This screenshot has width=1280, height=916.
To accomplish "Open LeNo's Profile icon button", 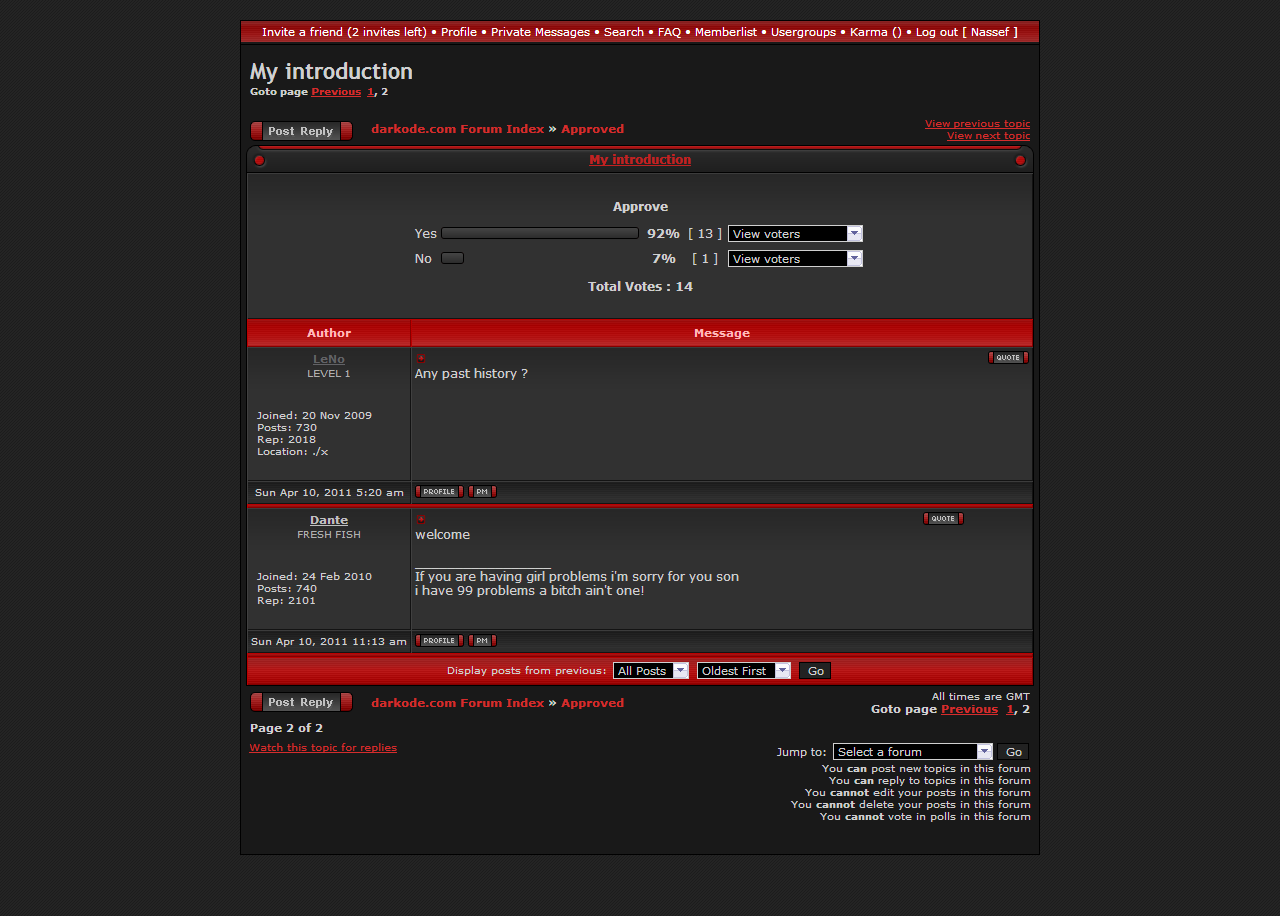I will pyautogui.click(x=439, y=492).
